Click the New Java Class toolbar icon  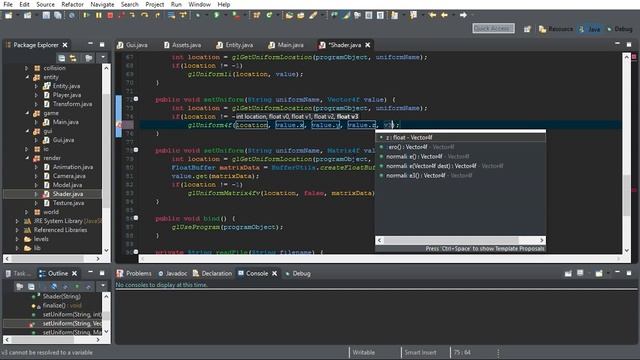point(269,15)
